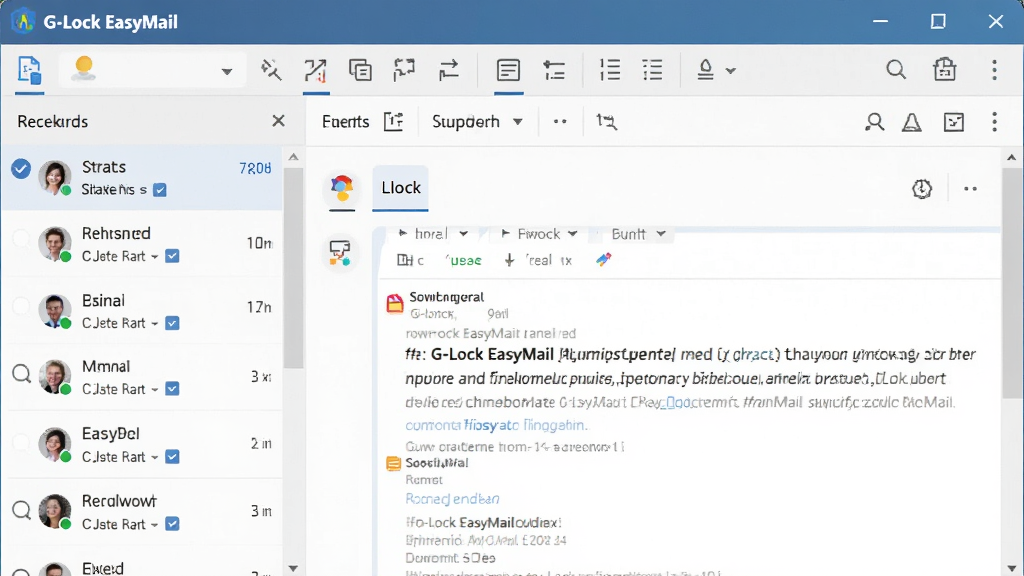This screenshot has width=1024, height=576.
Task: Open the Fuerits tab
Action: (x=345, y=121)
